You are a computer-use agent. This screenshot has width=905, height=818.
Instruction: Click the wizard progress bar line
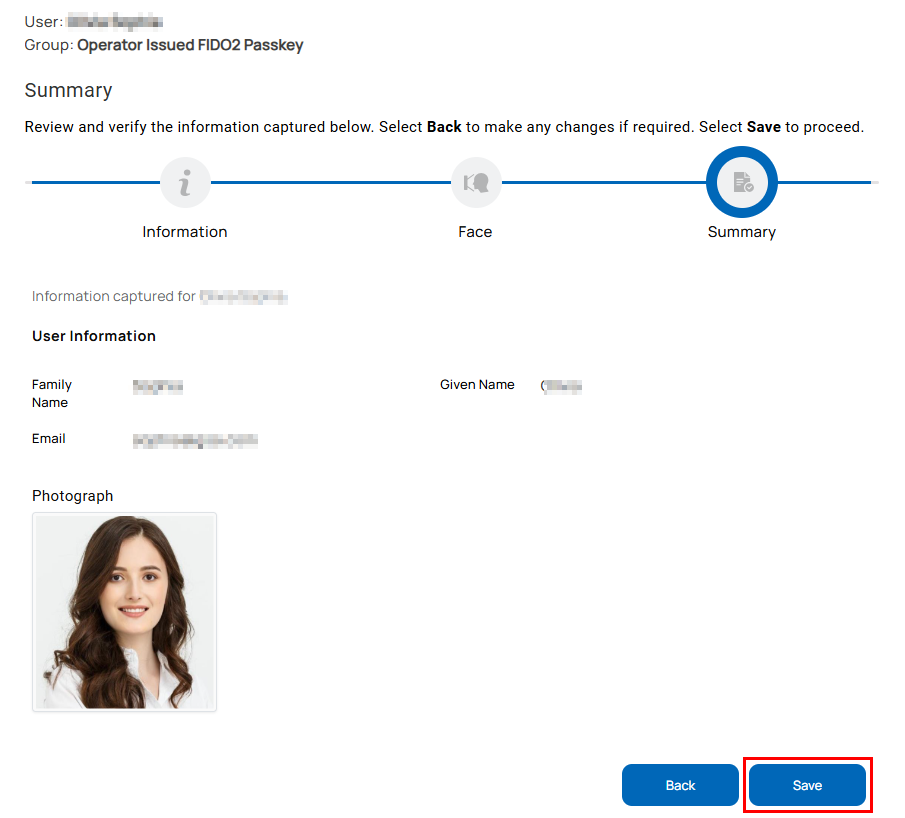[x=330, y=182]
